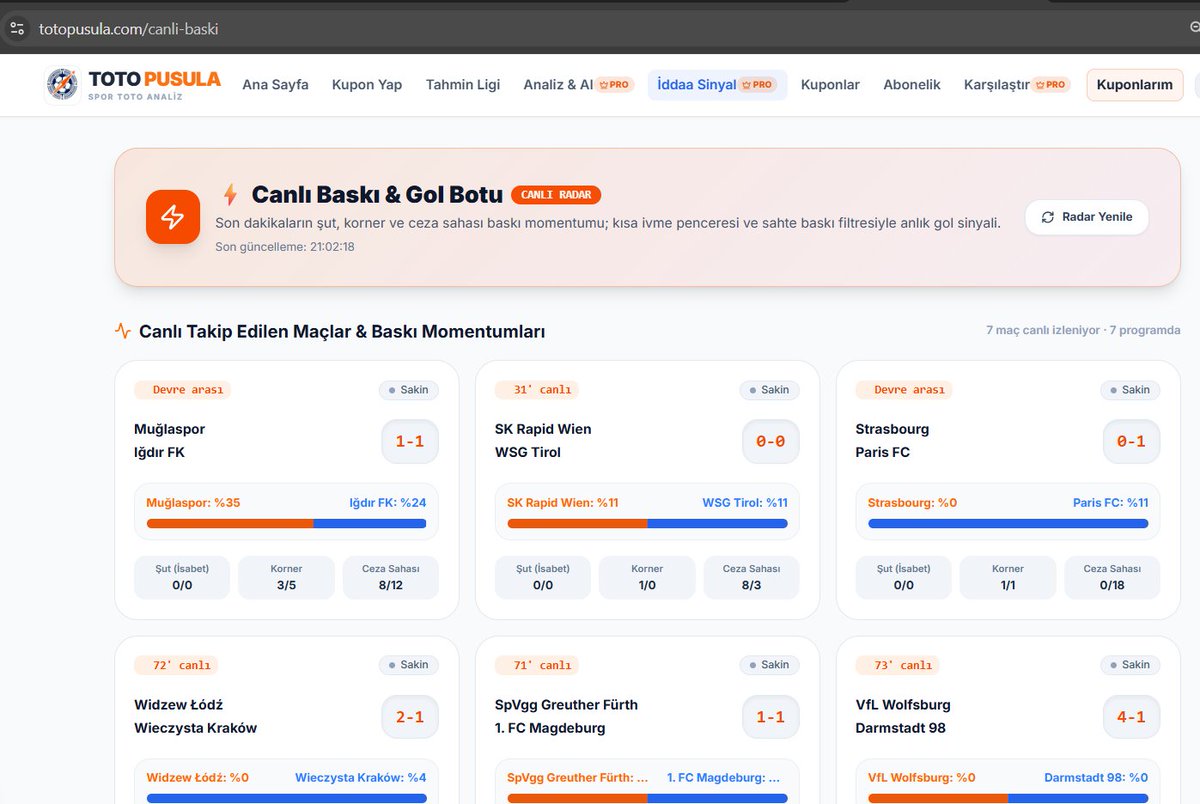Click the browser site info icon
Viewport: 1200px width, 804px height.
17,29
